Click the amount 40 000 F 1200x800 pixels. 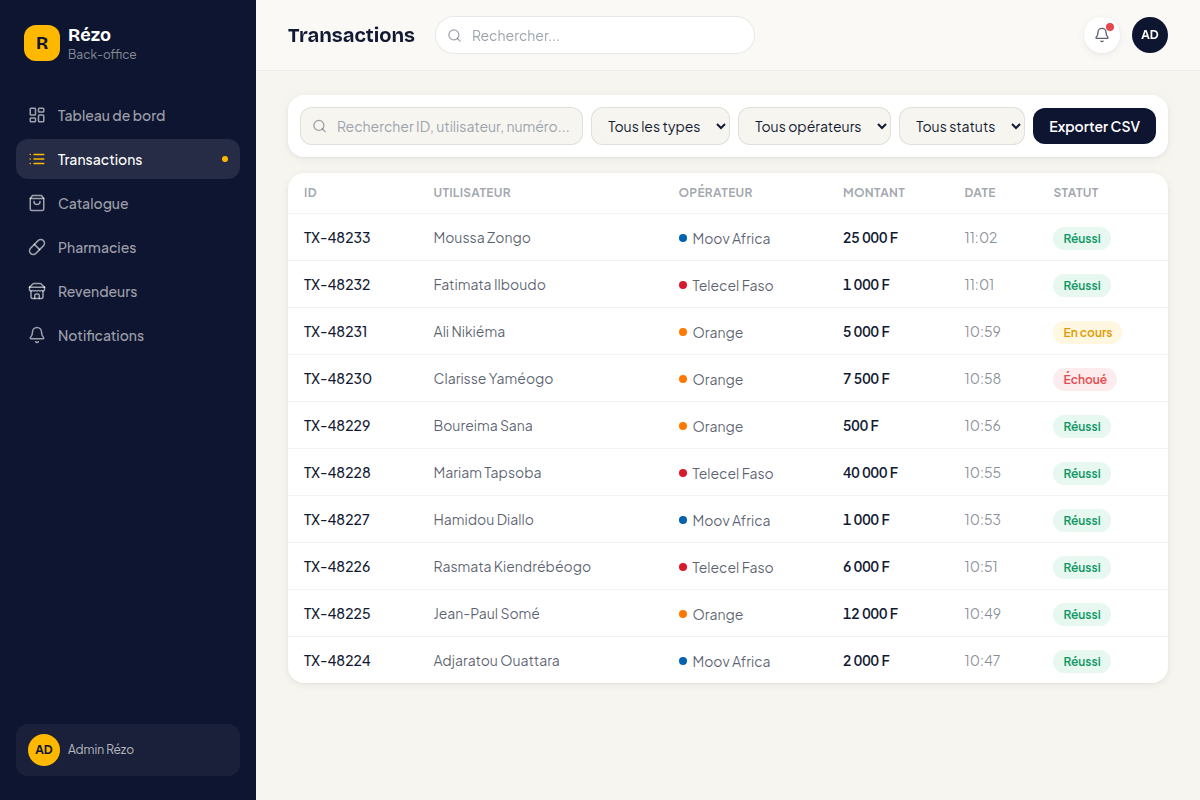click(871, 473)
